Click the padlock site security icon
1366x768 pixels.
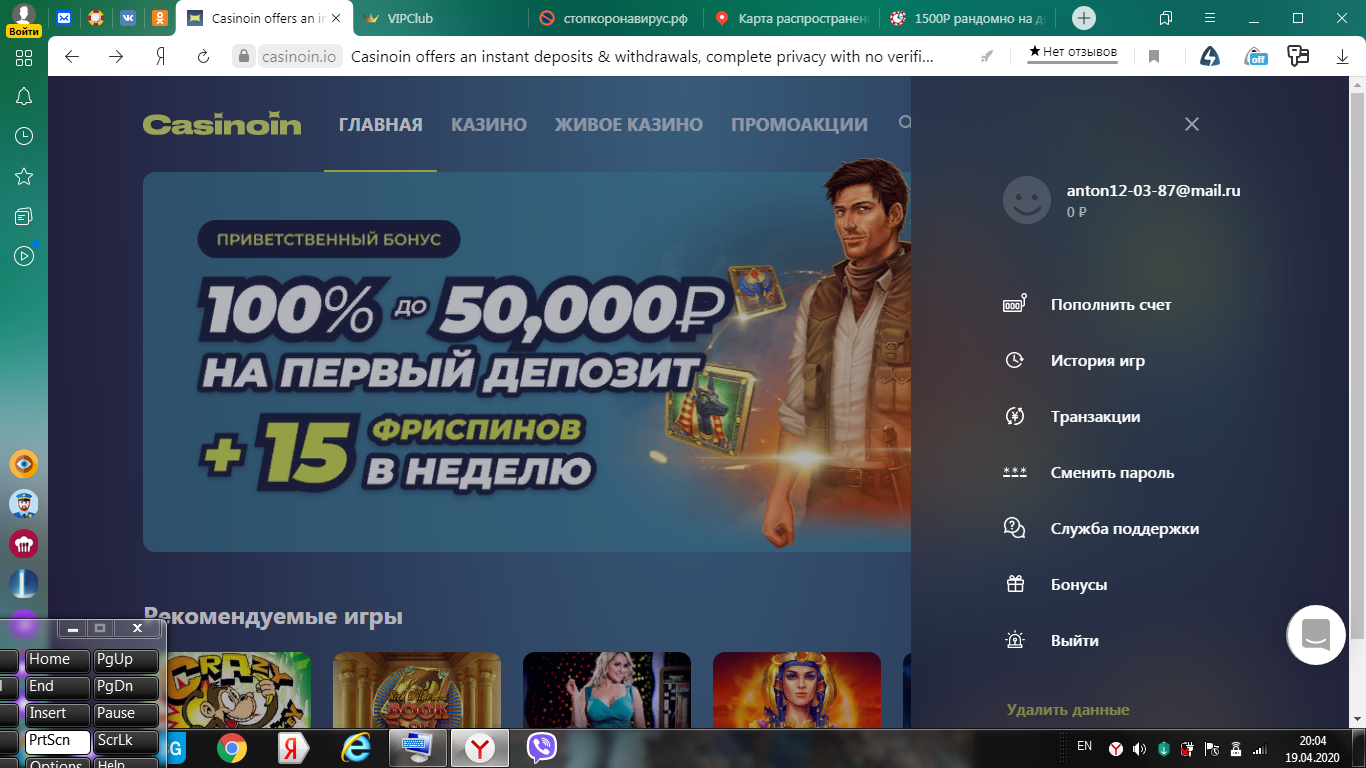pos(242,57)
